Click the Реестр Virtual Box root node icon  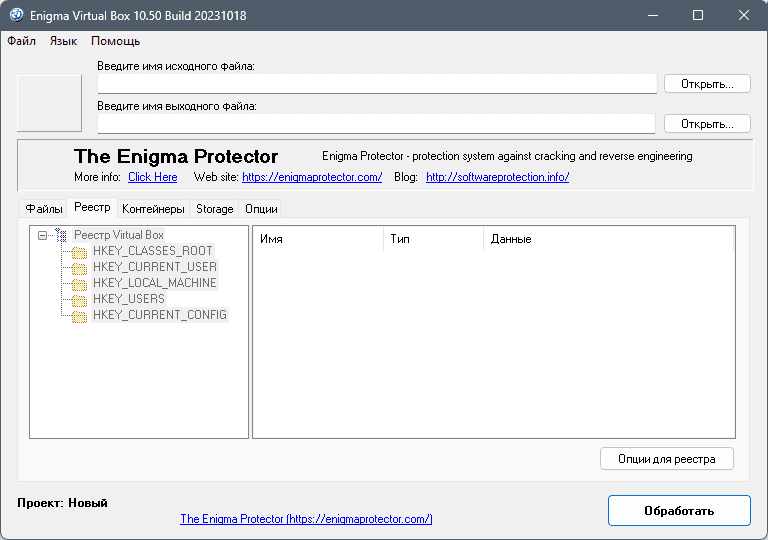(x=61, y=235)
